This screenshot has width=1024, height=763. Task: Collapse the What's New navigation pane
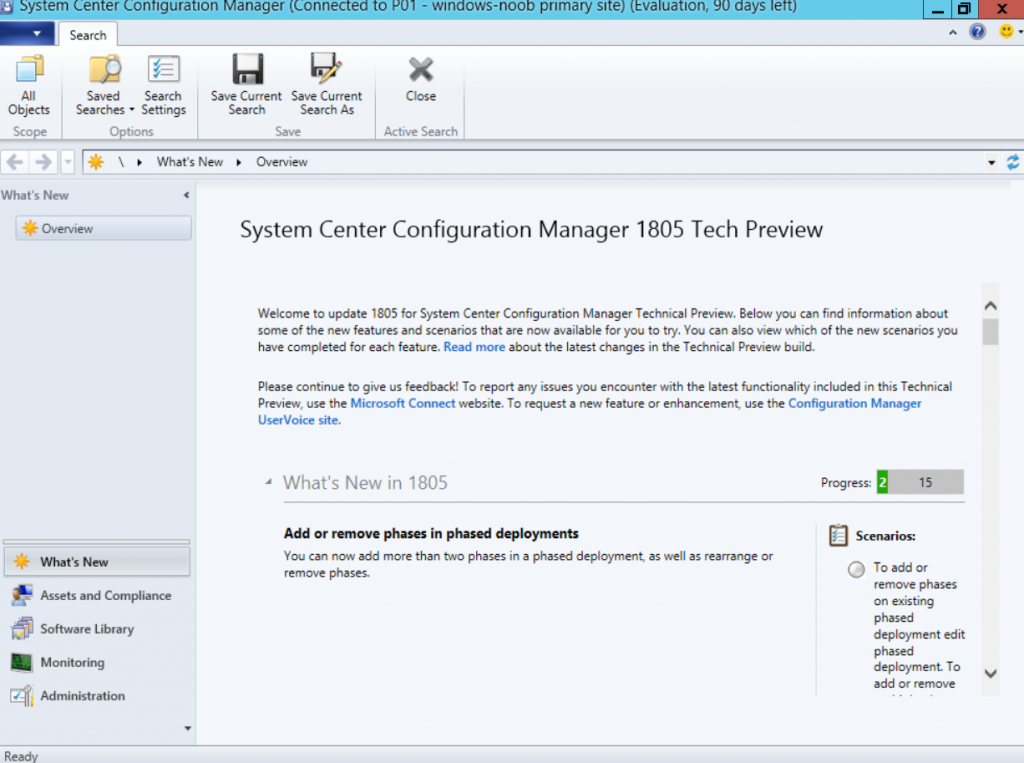(x=186, y=195)
